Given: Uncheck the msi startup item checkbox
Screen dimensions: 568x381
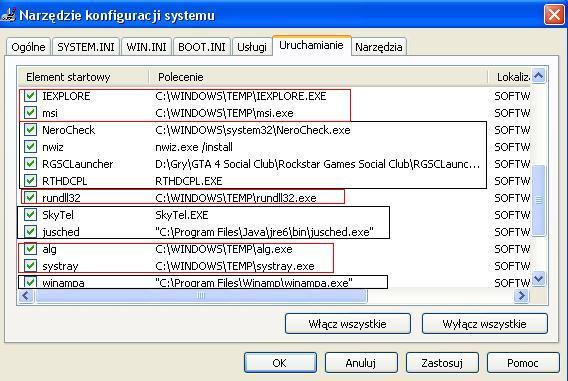Looking at the screenshot, I should pos(30,113).
